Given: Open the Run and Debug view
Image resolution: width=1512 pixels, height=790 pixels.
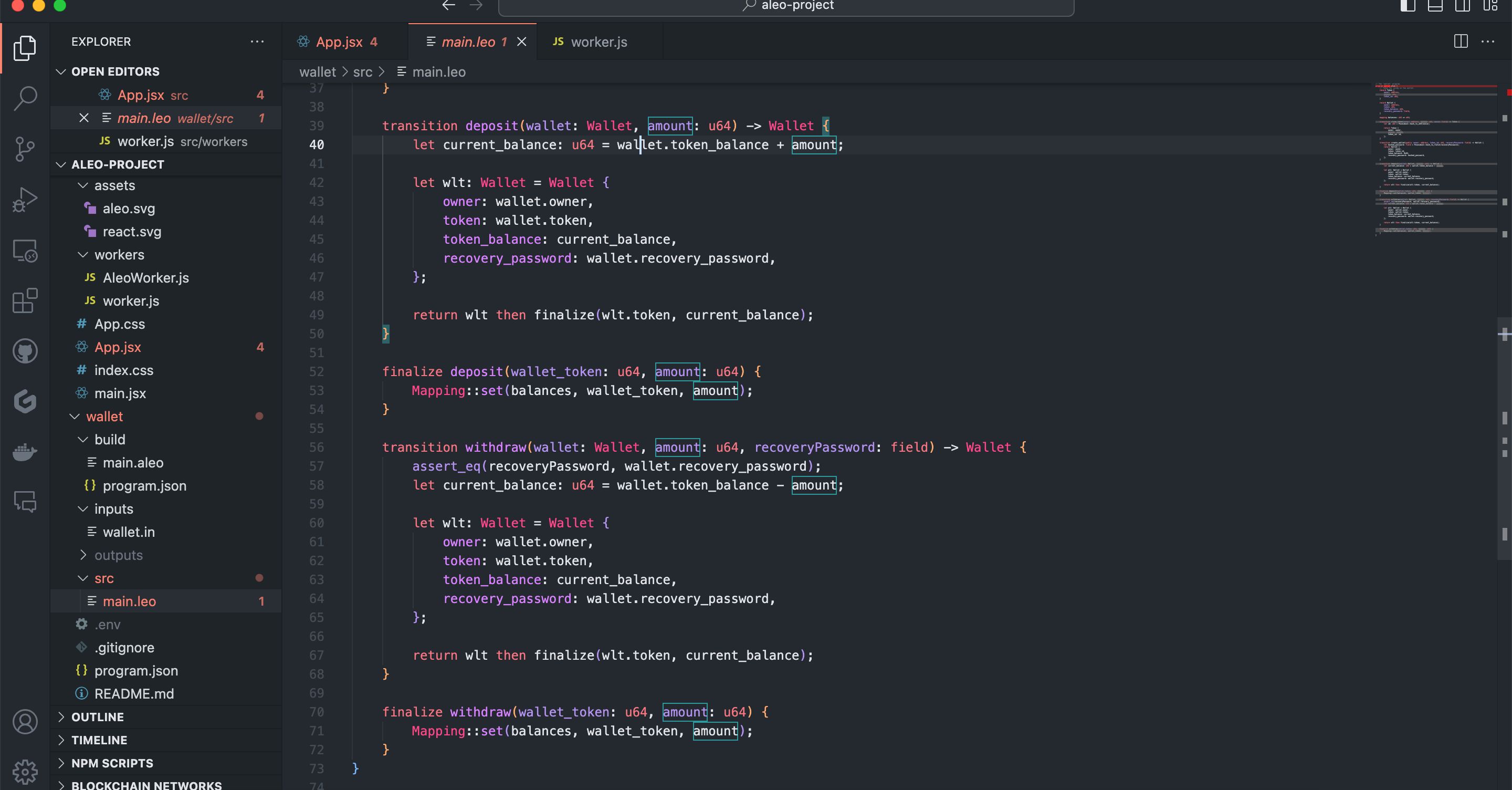Looking at the screenshot, I should [25, 199].
